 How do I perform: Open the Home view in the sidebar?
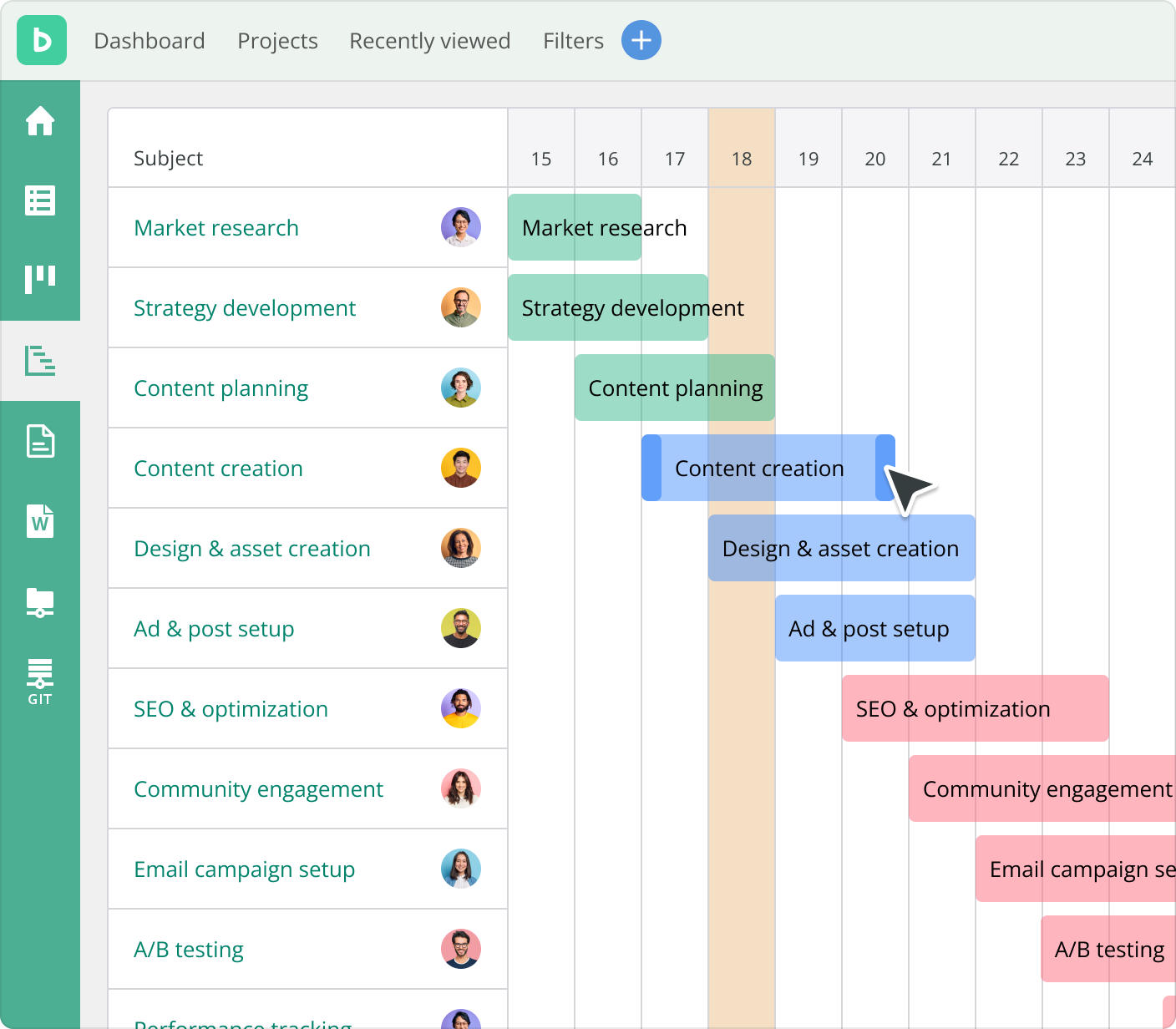tap(39, 121)
